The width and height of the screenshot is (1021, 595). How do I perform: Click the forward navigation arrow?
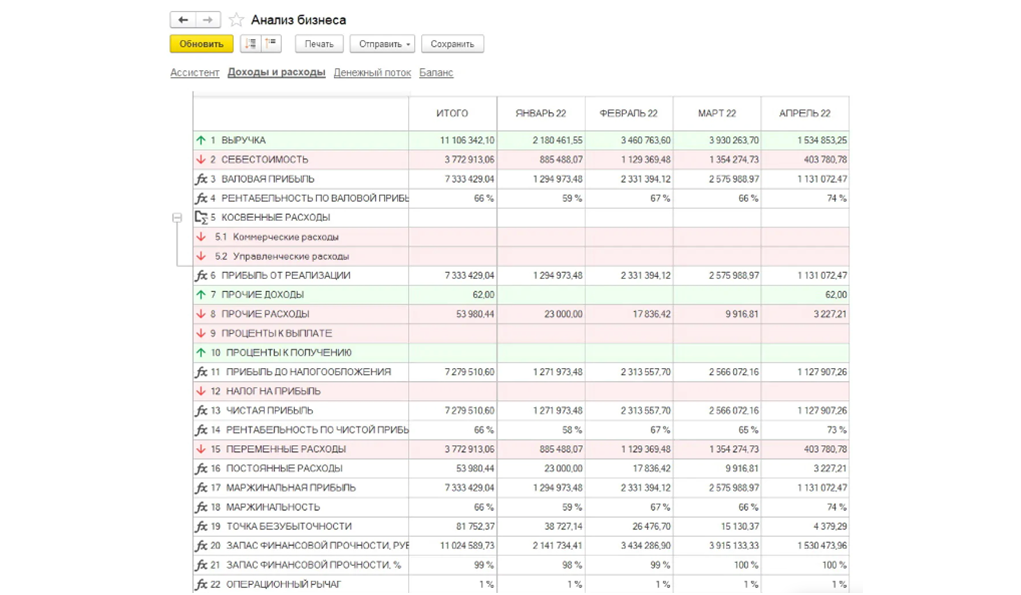click(208, 20)
